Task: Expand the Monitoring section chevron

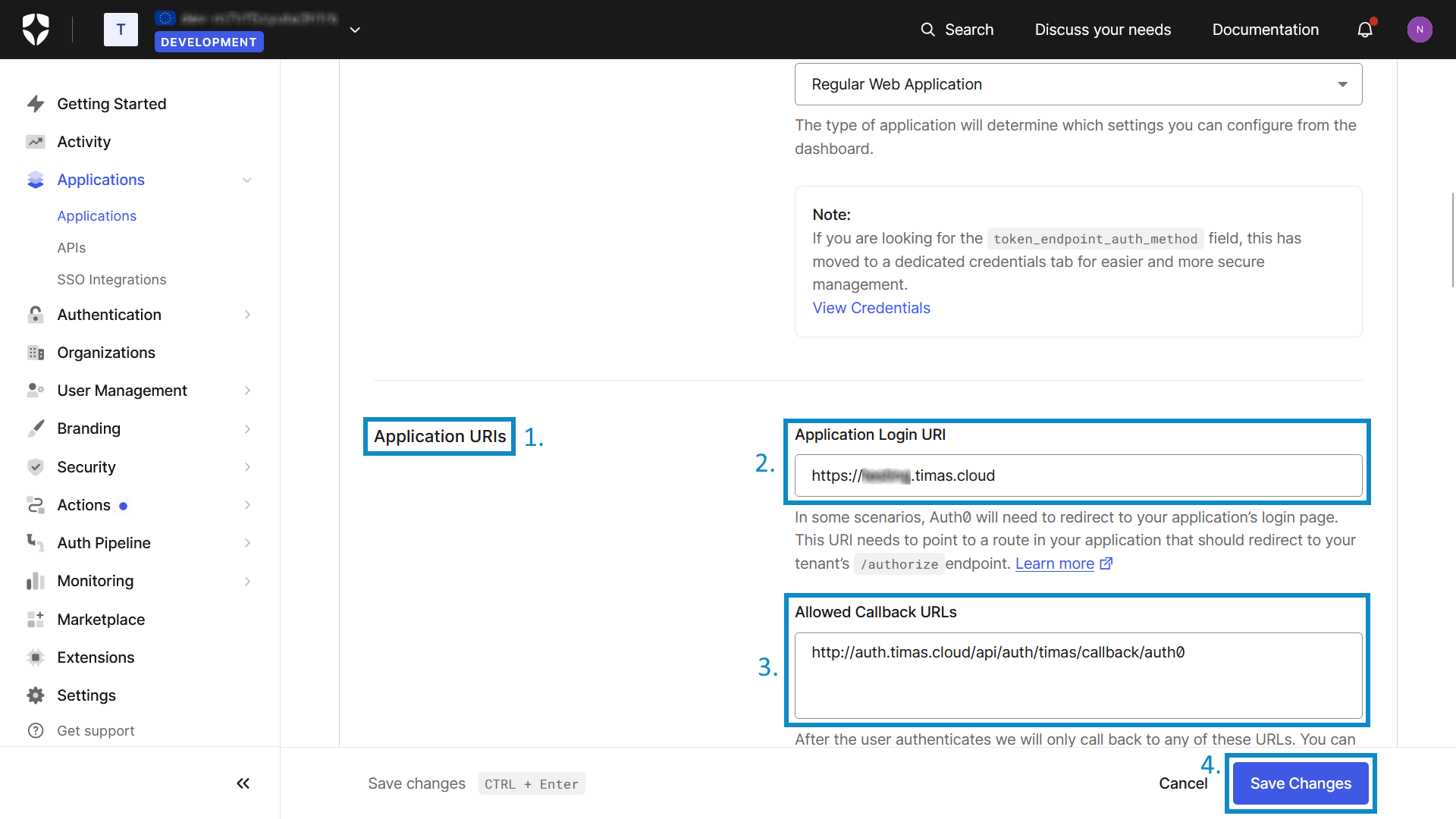Action: point(247,581)
